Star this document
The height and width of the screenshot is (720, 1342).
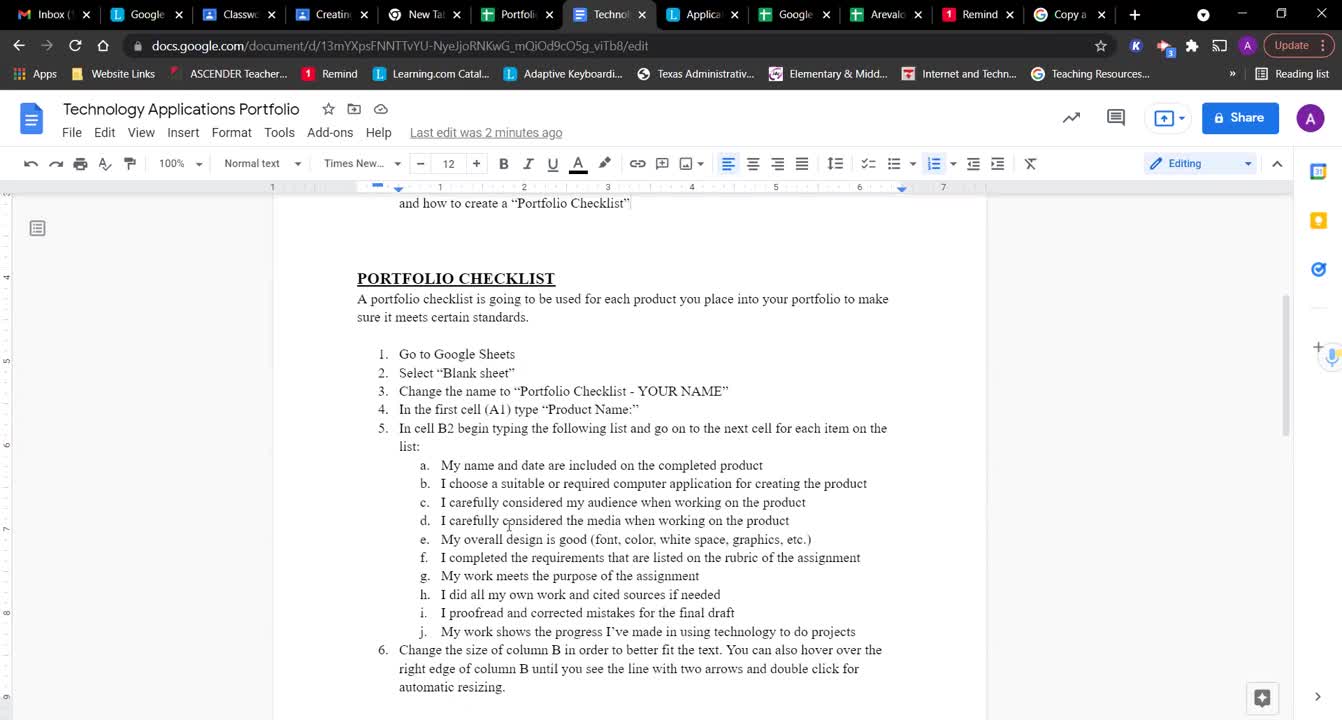pyautogui.click(x=328, y=109)
